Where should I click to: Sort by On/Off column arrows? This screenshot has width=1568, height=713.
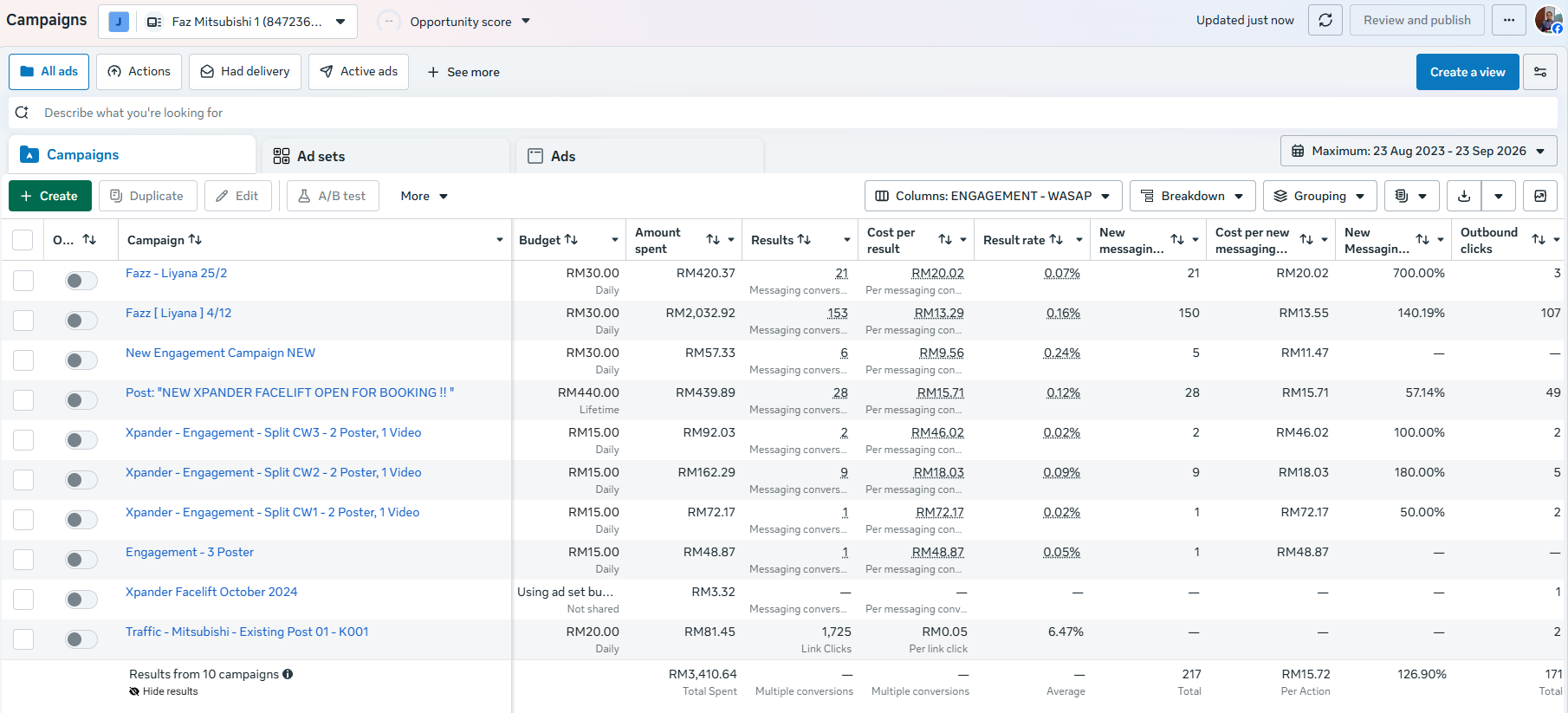pos(89,240)
